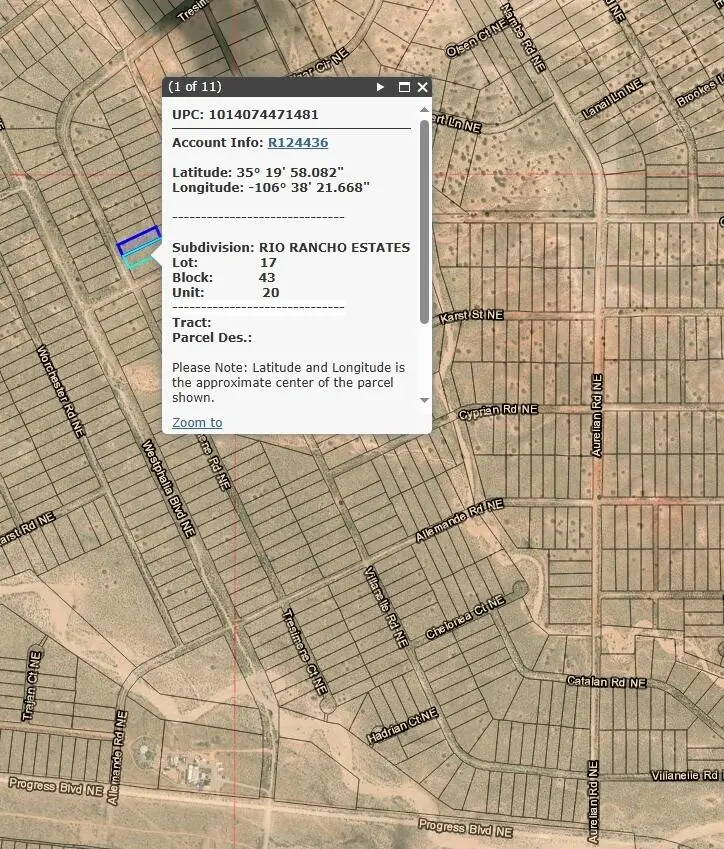Click the Catalan Rd NE road label
This screenshot has width=724, height=849.
(x=606, y=682)
